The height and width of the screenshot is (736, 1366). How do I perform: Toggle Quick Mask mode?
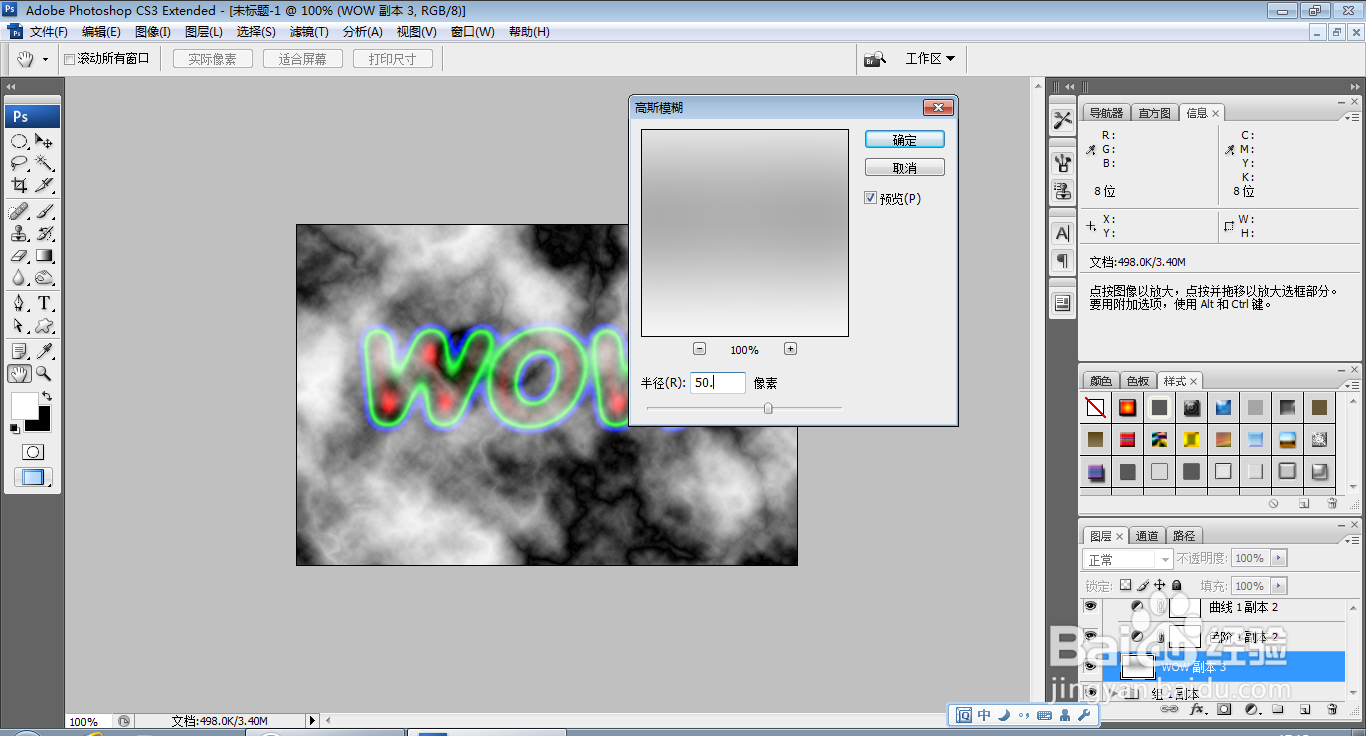33,452
